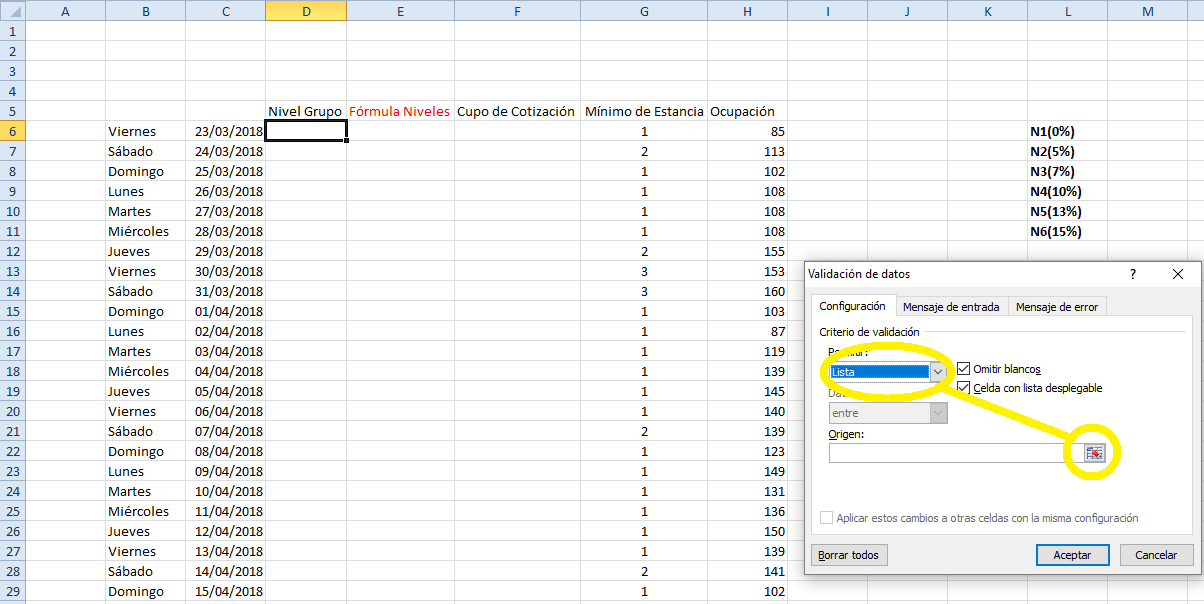Switch to the Mensaje de entrada tab
Screen dimensions: 1204x604
[951, 307]
